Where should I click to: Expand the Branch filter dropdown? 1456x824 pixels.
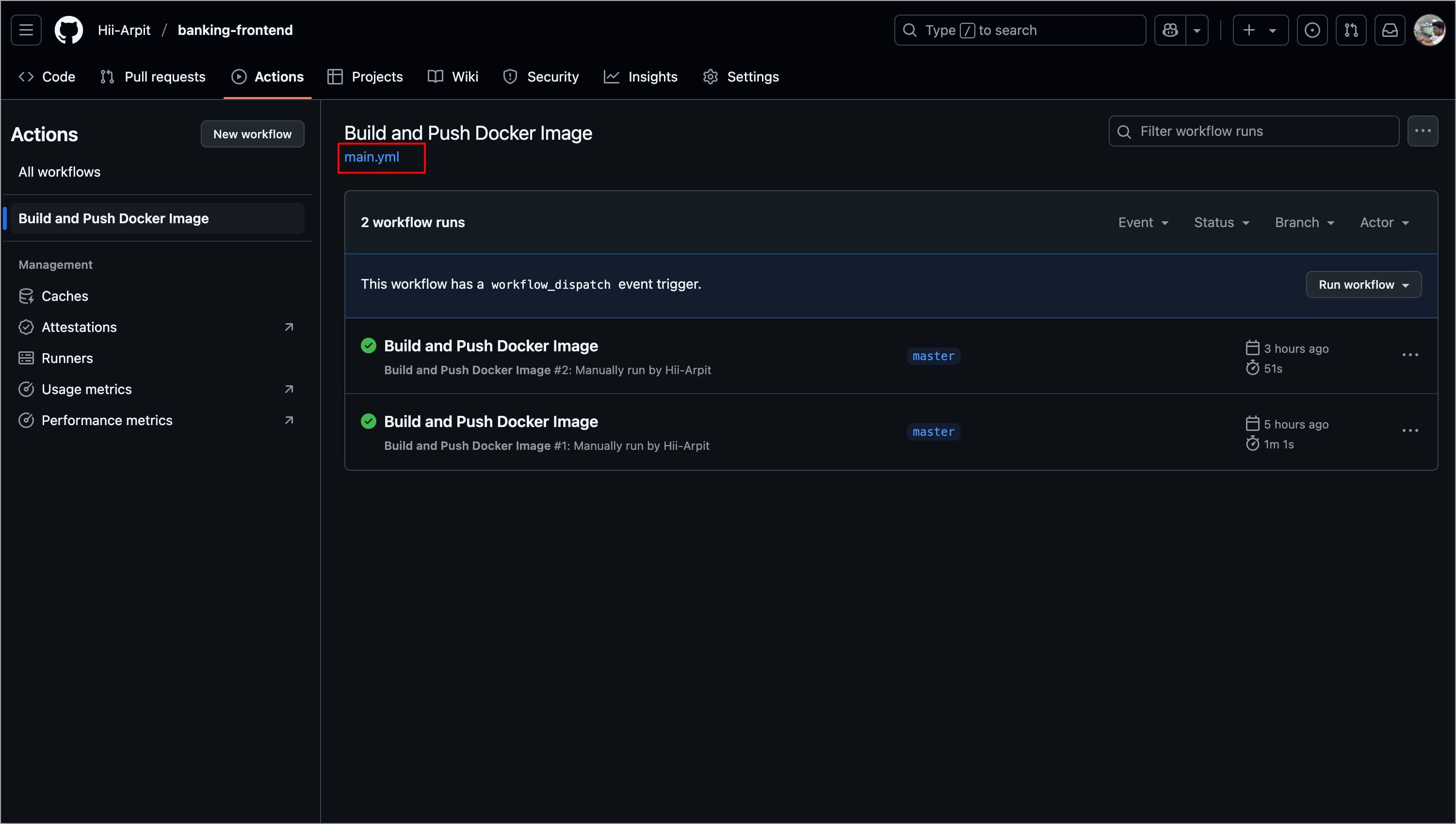pos(1304,222)
